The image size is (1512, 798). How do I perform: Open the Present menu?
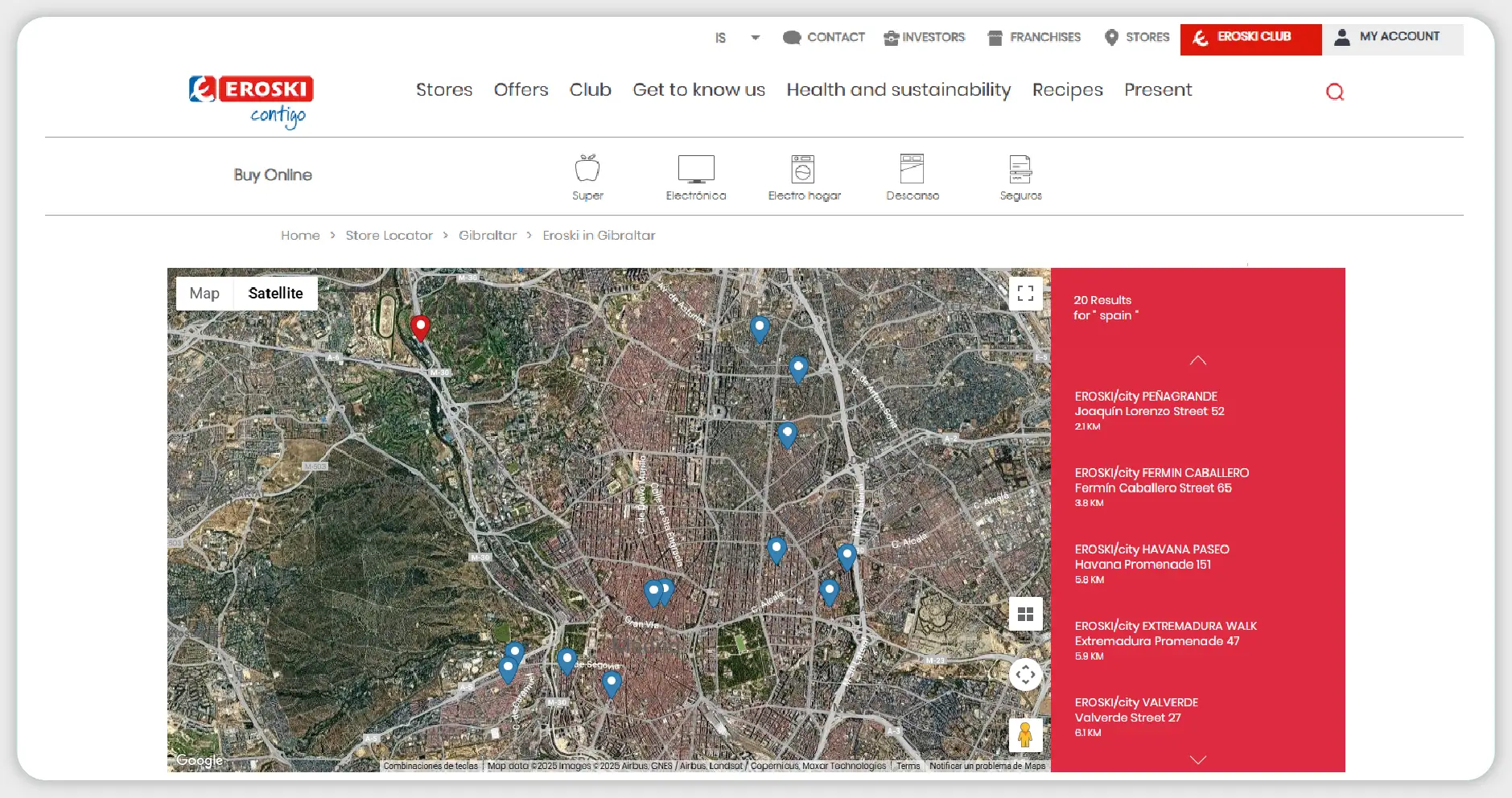(x=1158, y=89)
